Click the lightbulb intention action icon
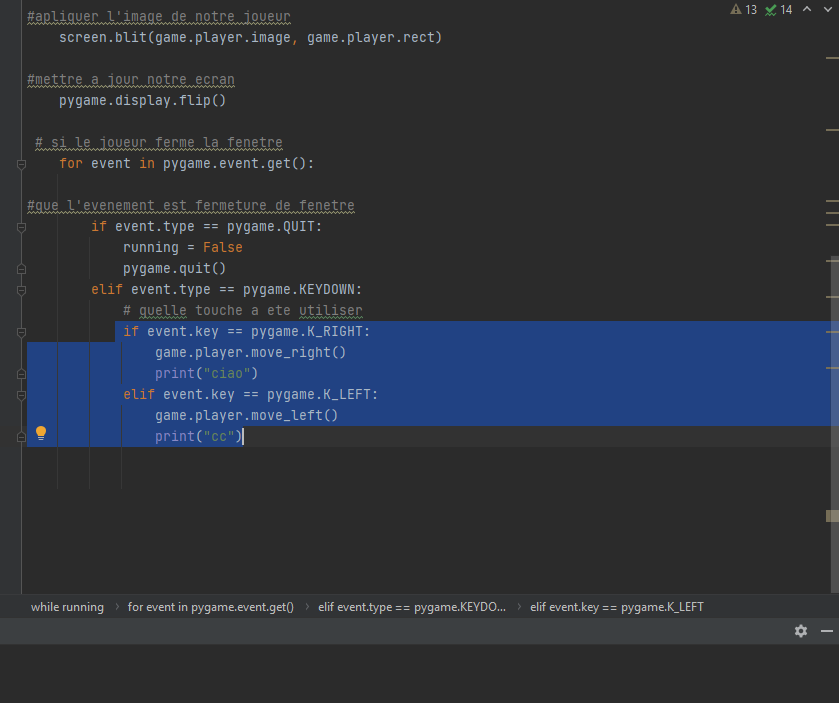The image size is (839, 703). point(41,433)
